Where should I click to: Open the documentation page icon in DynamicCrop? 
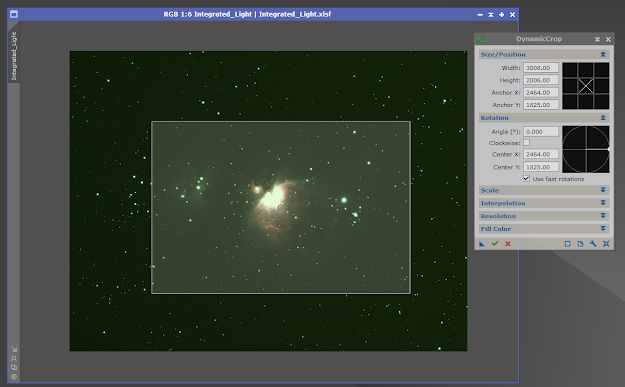580,244
